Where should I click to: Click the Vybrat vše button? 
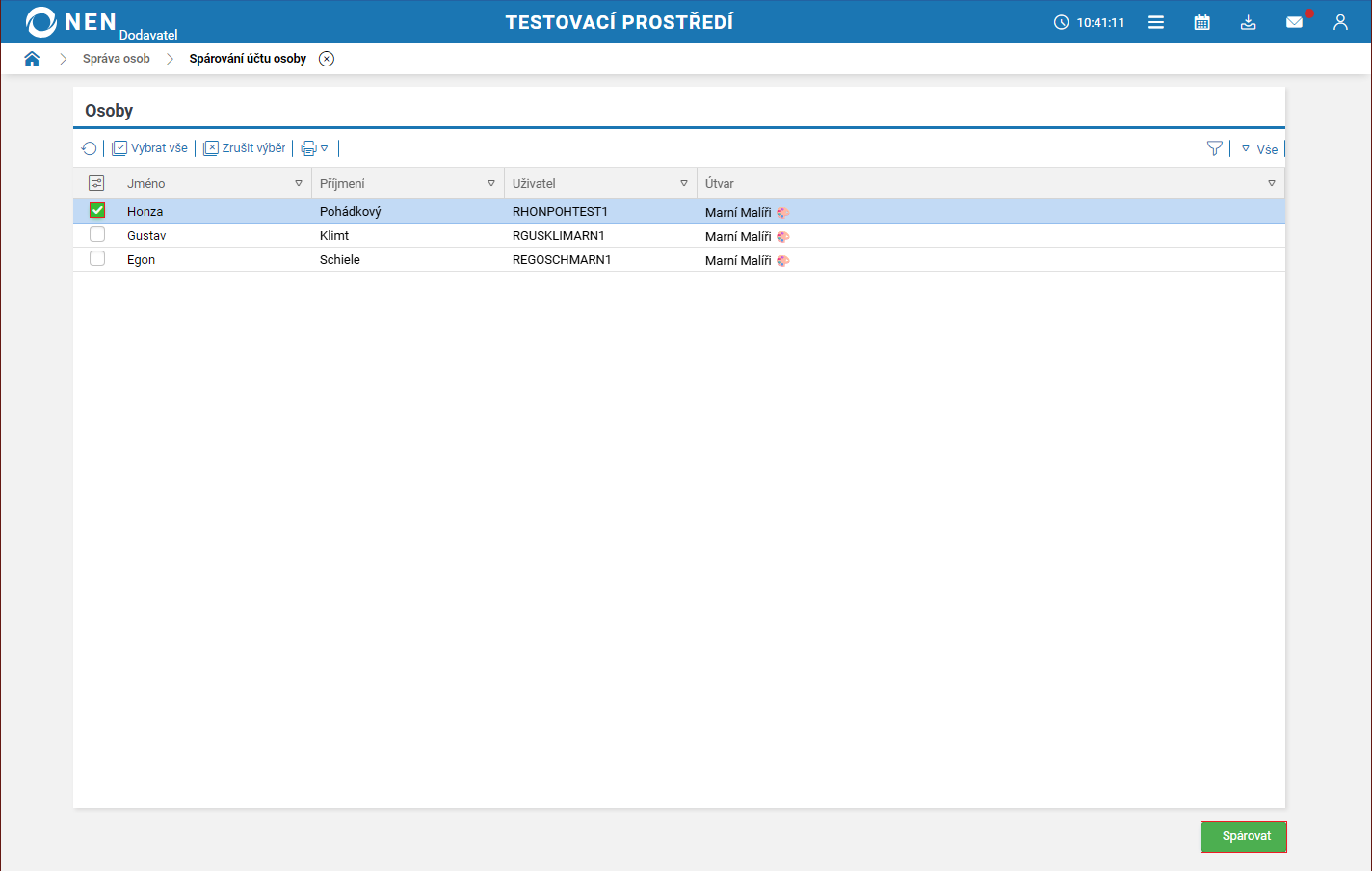pos(150,148)
